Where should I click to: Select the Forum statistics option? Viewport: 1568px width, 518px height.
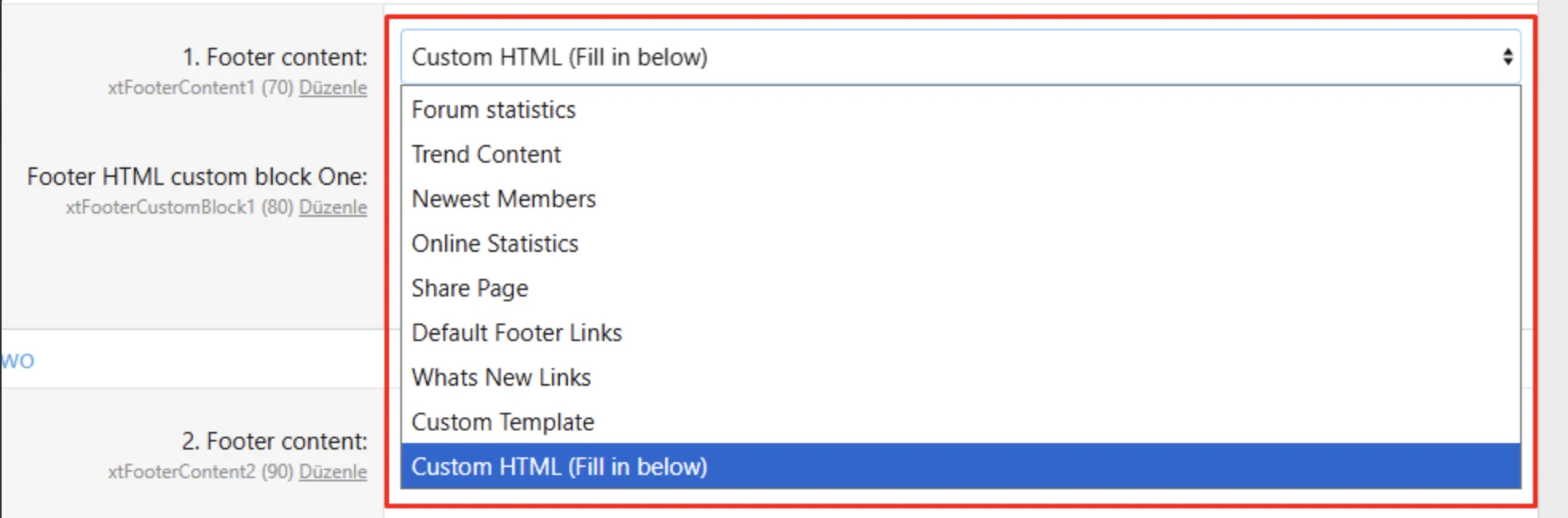[494, 110]
